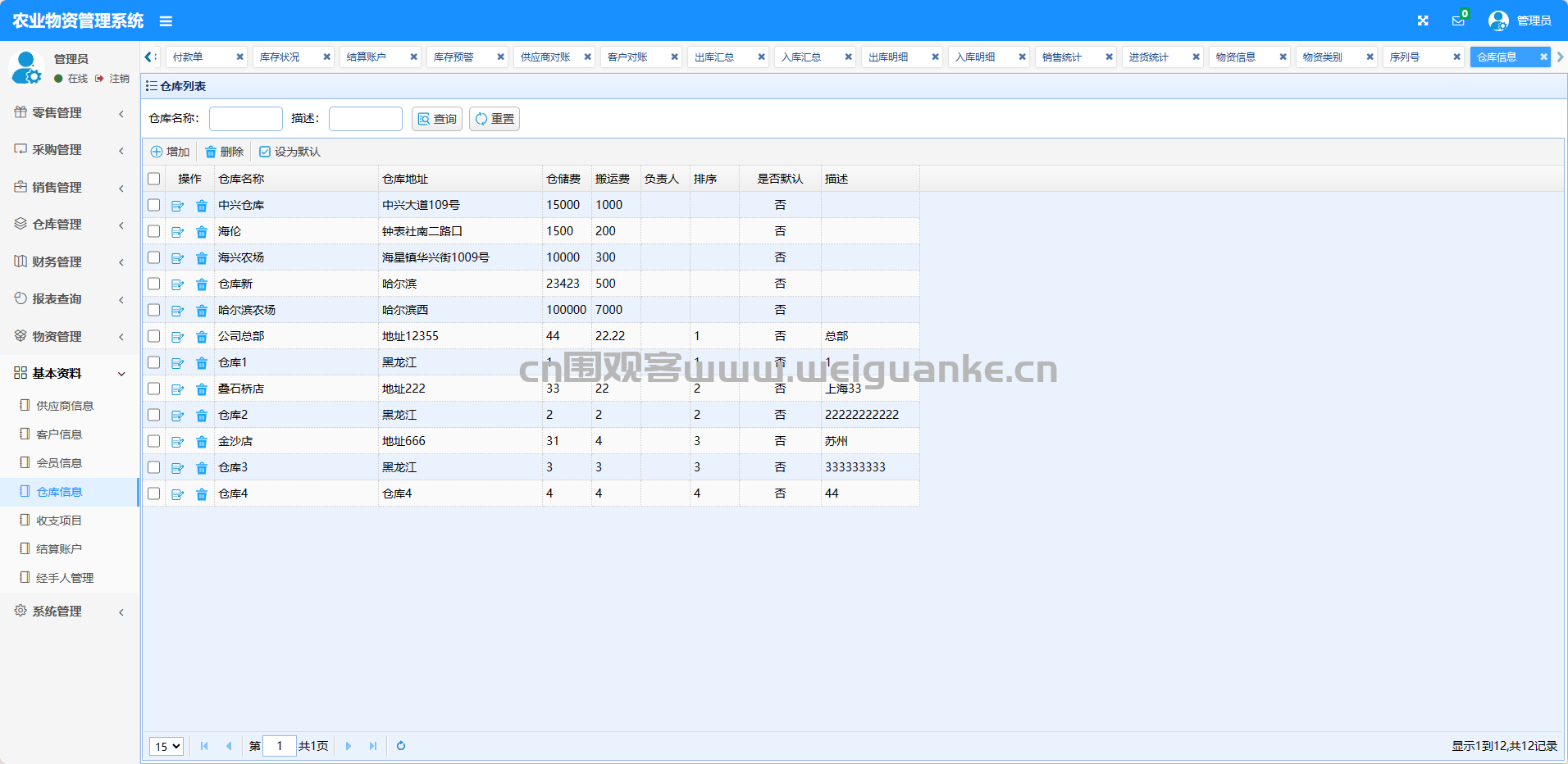This screenshot has height=764, width=1568.
Task: Click the fullscreen expand icon
Action: click(x=1423, y=20)
